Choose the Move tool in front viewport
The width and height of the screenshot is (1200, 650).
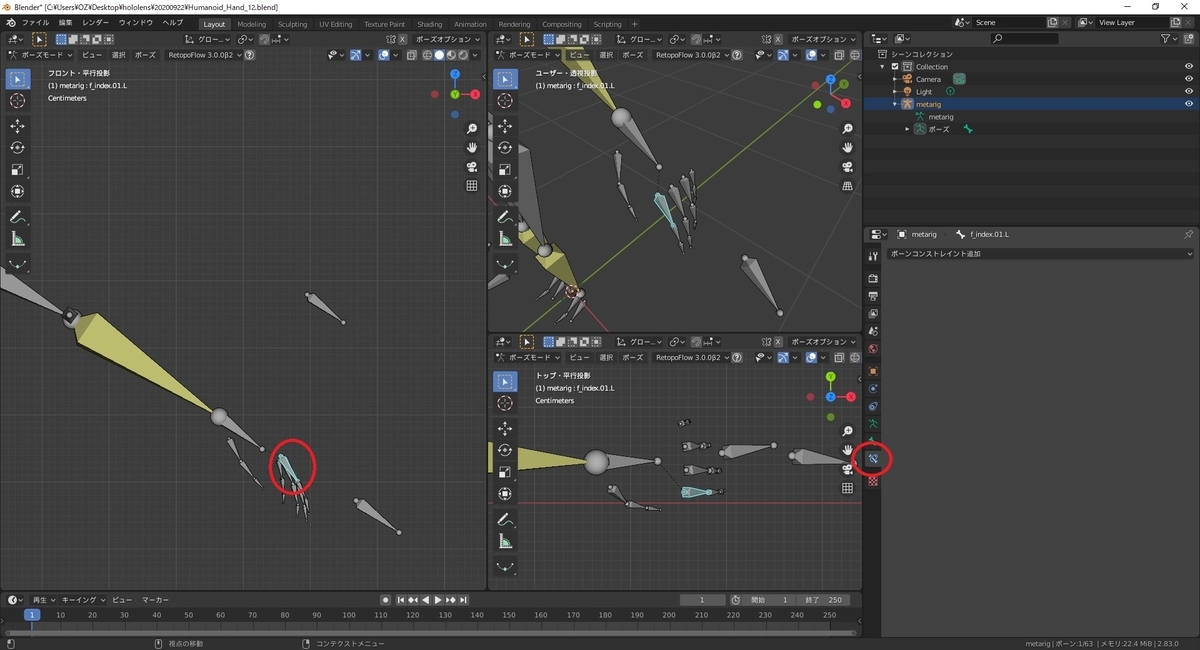point(18,126)
